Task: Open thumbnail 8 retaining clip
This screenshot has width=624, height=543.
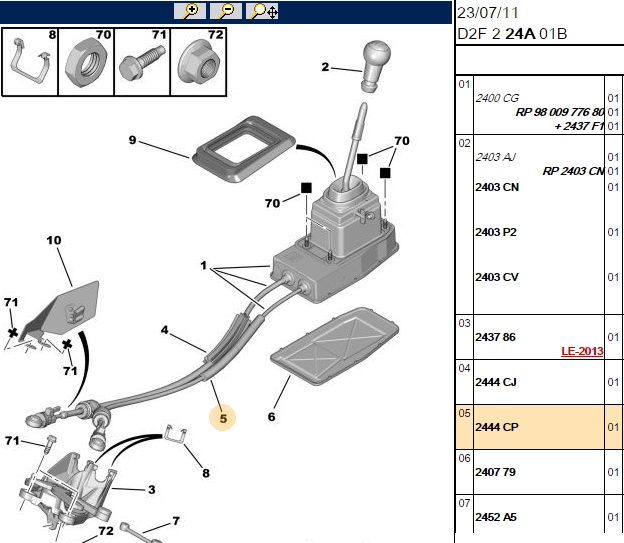Action: tap(30, 62)
